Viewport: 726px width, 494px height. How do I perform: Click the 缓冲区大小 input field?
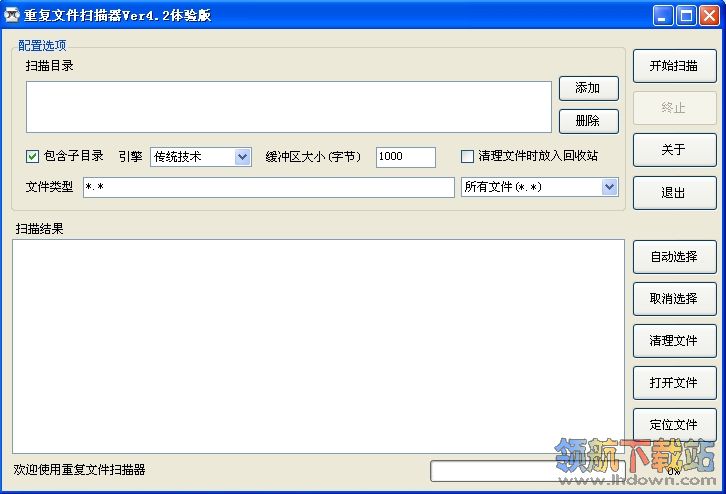coord(405,157)
